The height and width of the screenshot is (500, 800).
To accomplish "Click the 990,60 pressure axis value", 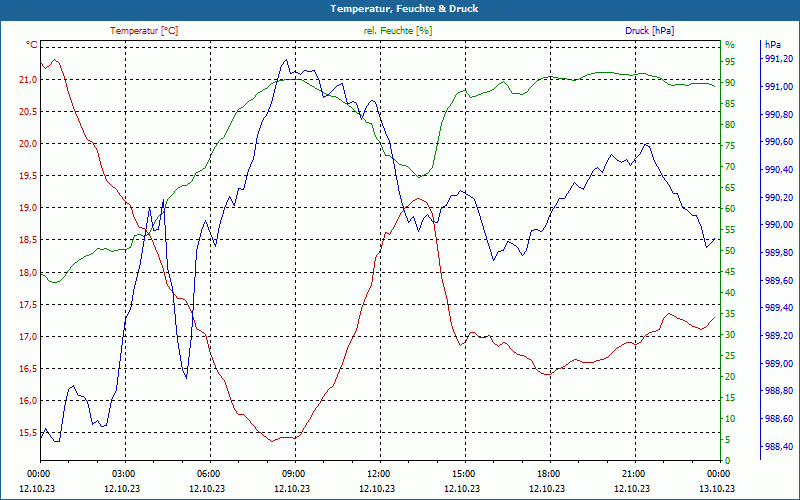I will point(779,142).
